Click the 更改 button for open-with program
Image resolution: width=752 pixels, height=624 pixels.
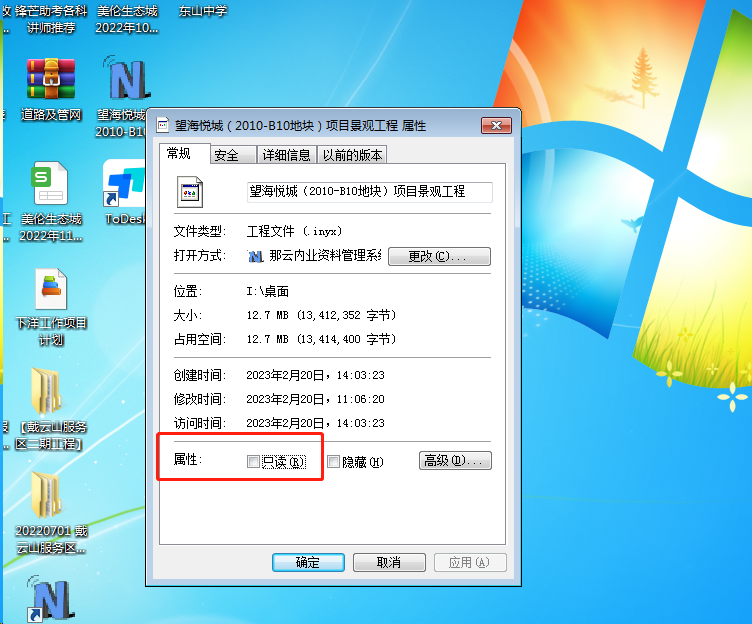[x=439, y=256]
